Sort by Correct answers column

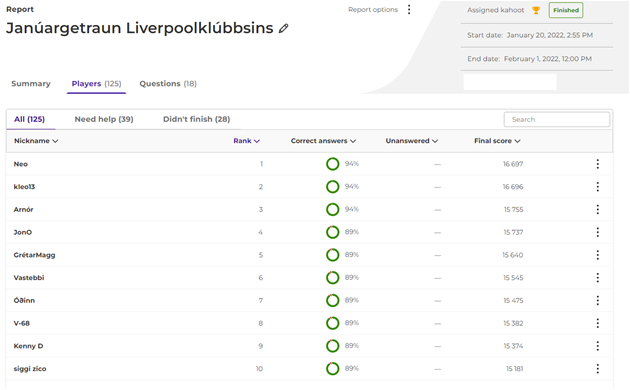tap(323, 141)
